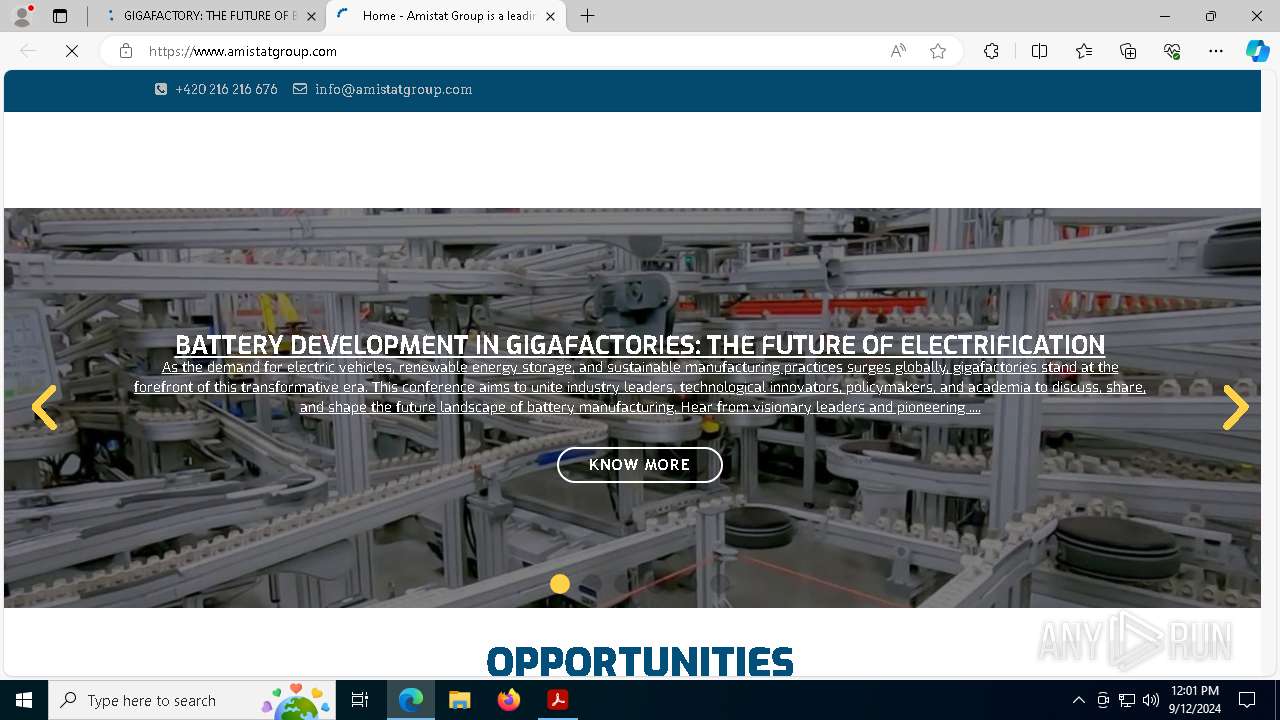Image resolution: width=1280 pixels, height=720 pixels.
Task: Open Settings and more menu
Action: (1216, 51)
